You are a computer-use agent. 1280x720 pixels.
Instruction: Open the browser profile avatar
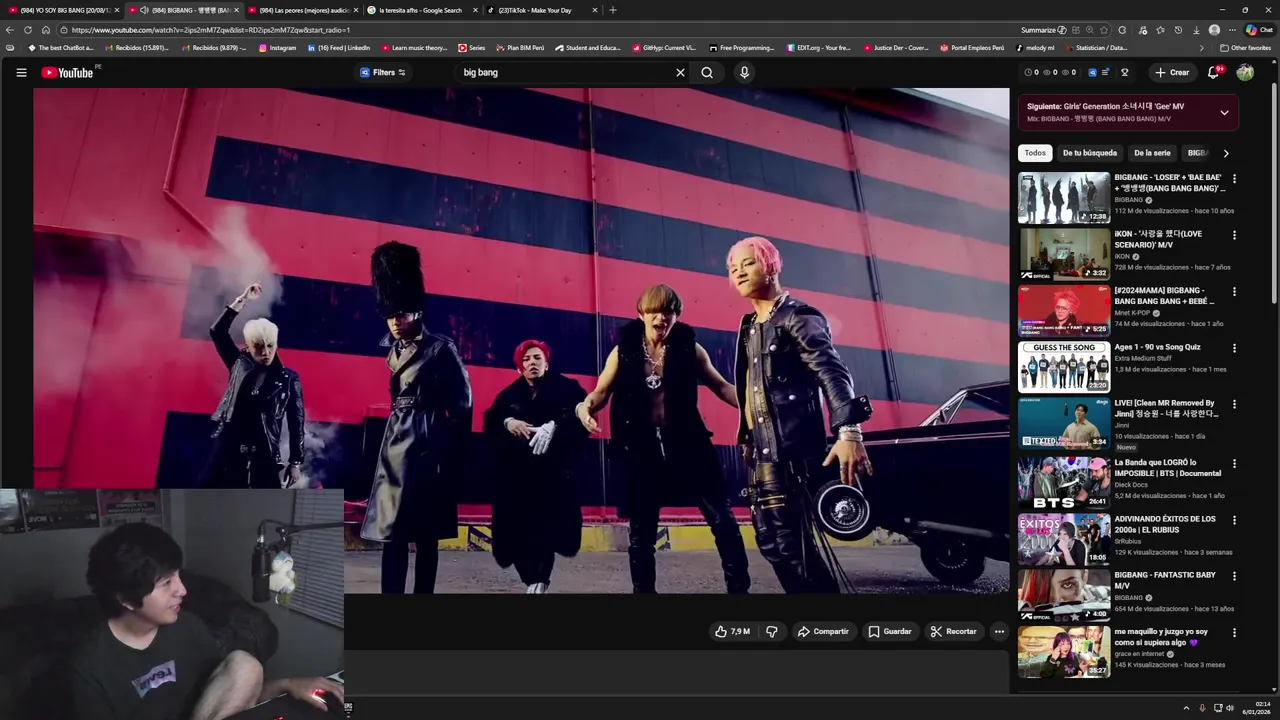tap(1214, 30)
